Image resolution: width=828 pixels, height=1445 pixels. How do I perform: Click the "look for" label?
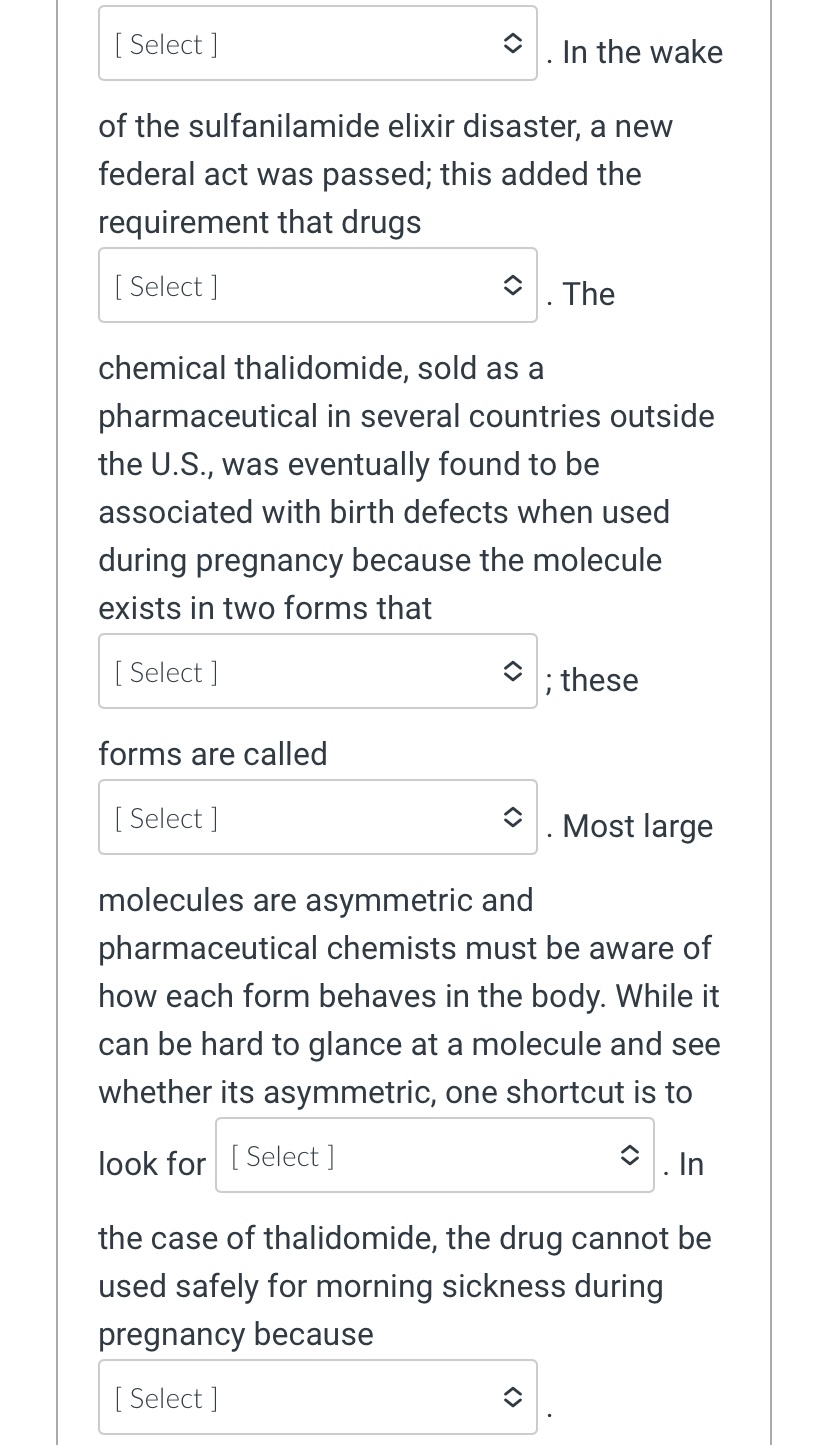[152, 1164]
